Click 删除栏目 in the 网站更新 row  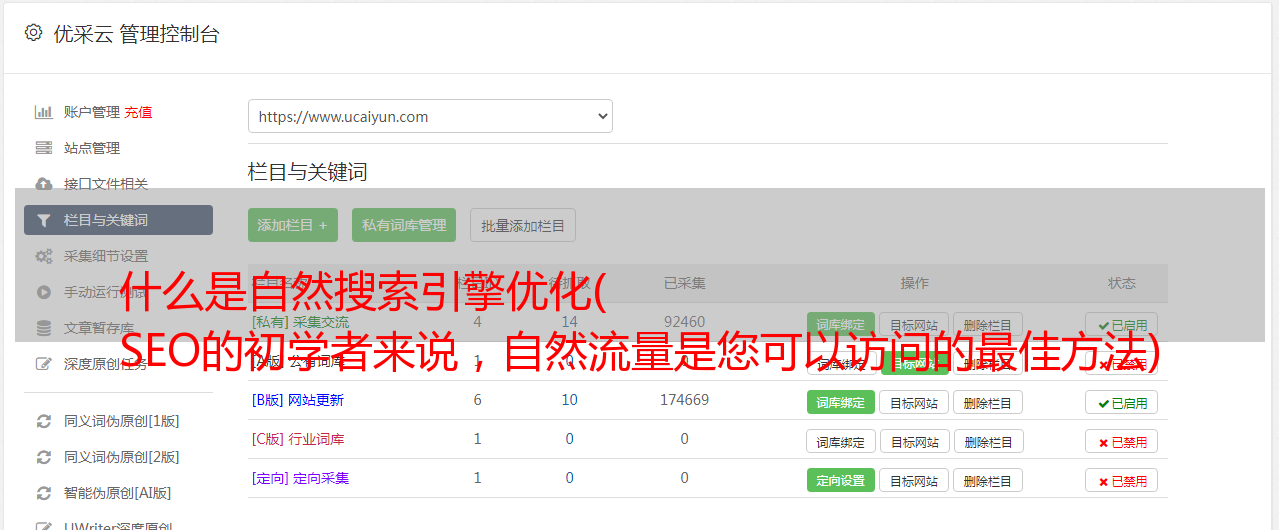pyautogui.click(x=988, y=402)
